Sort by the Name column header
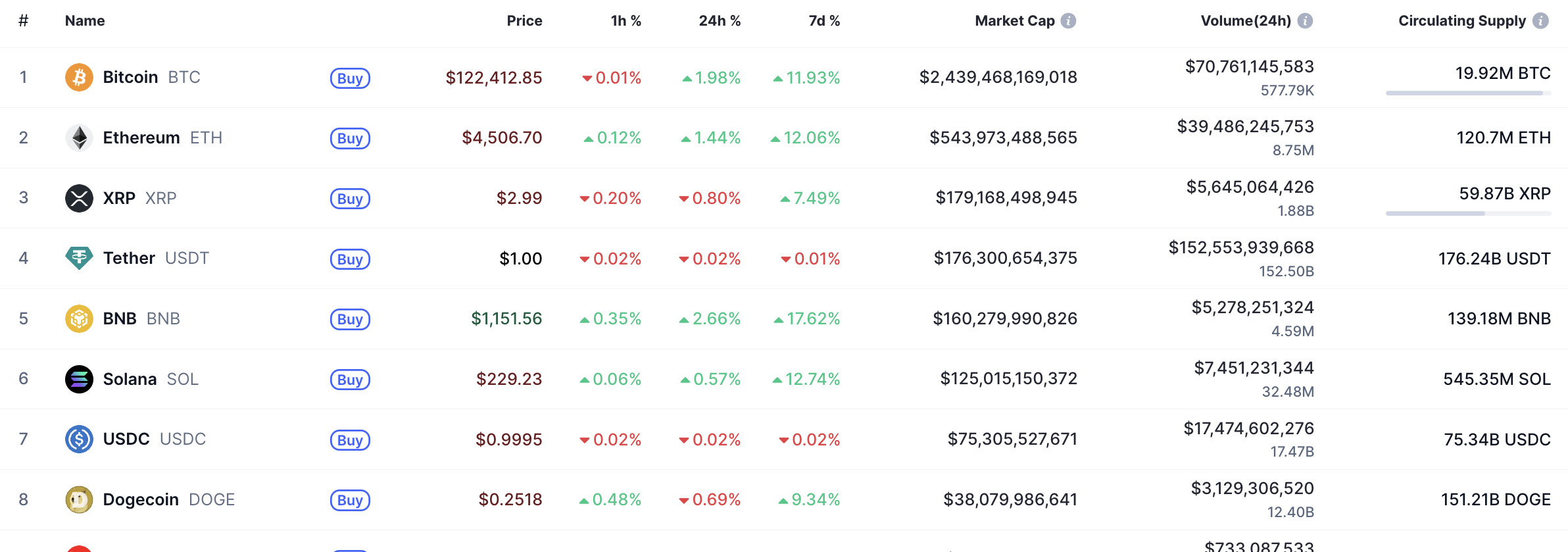The image size is (1568, 552). click(85, 21)
